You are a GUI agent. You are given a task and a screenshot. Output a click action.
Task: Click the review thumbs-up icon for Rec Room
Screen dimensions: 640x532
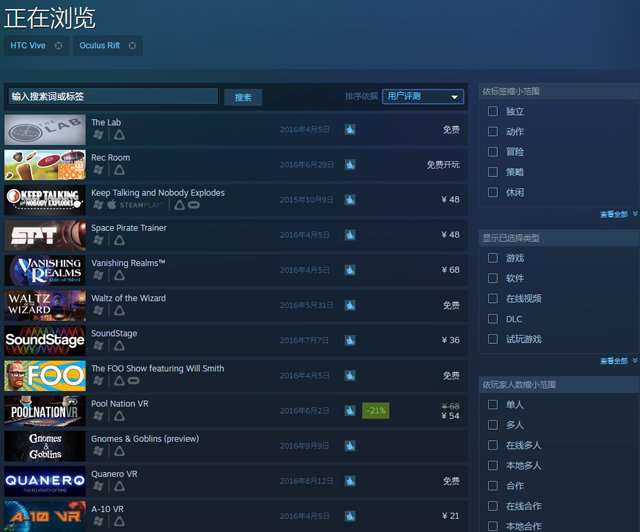350,165
